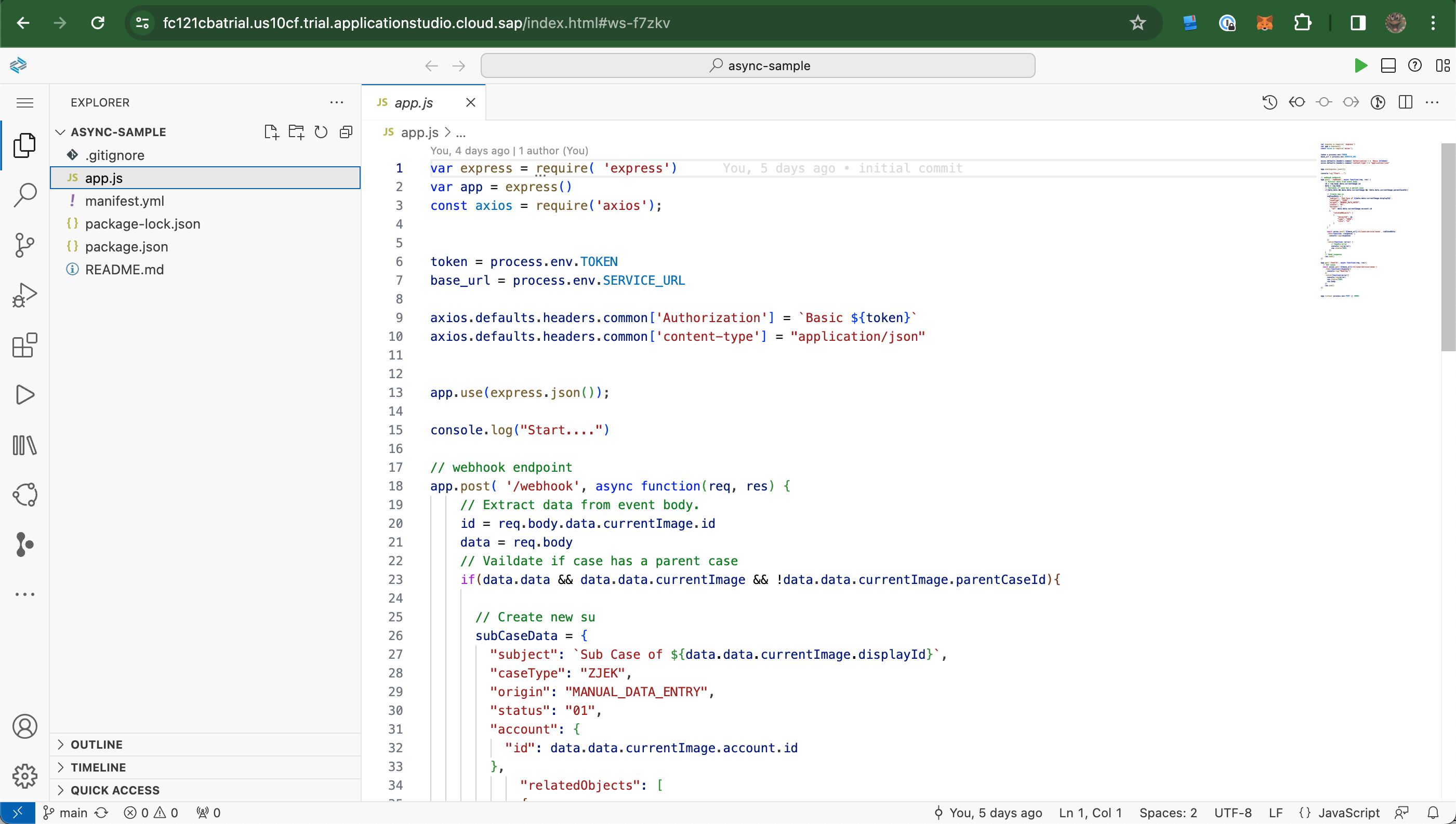This screenshot has width=1456, height=824.
Task: Open next revision arrow icon in editor toolbar
Action: [x=1351, y=102]
